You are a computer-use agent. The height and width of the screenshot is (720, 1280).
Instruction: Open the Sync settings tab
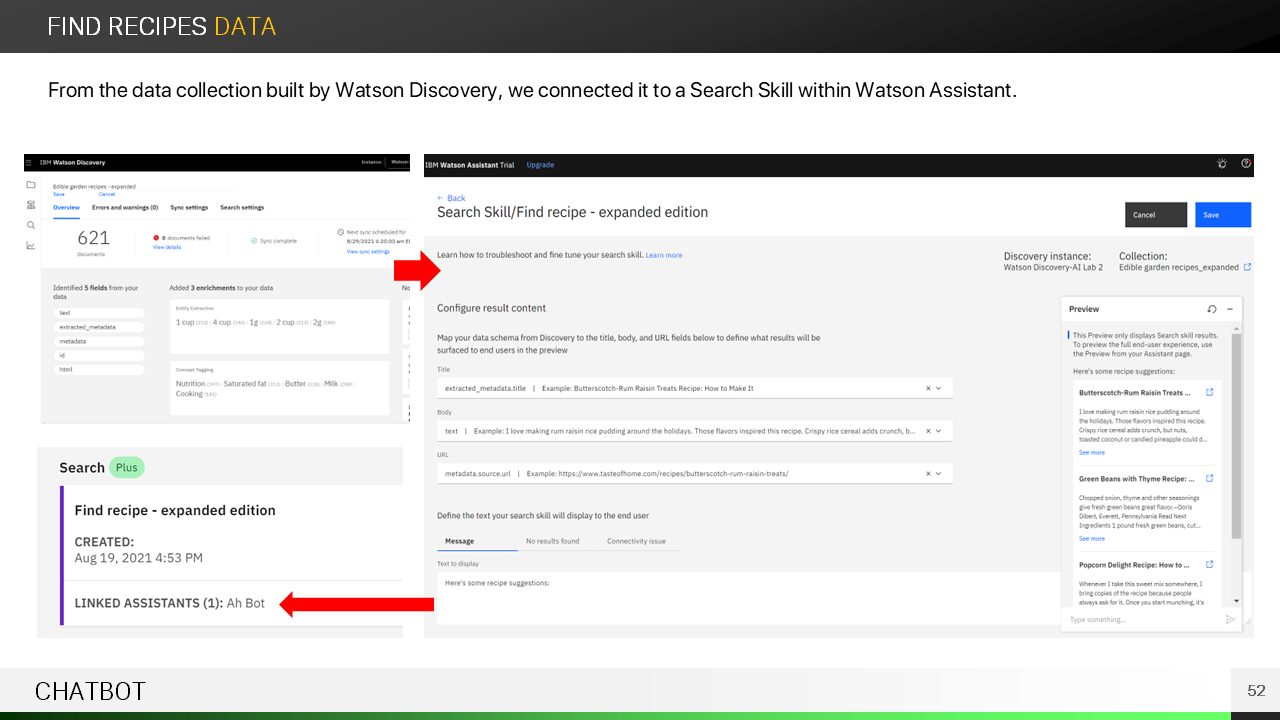pos(189,207)
